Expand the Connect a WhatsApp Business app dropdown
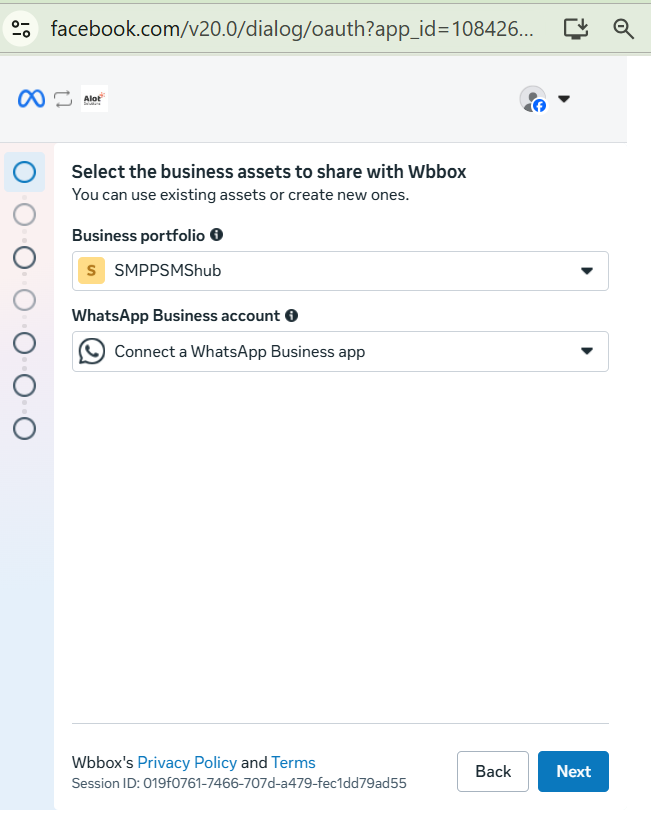Viewport: 651px width, 823px height. (340, 352)
